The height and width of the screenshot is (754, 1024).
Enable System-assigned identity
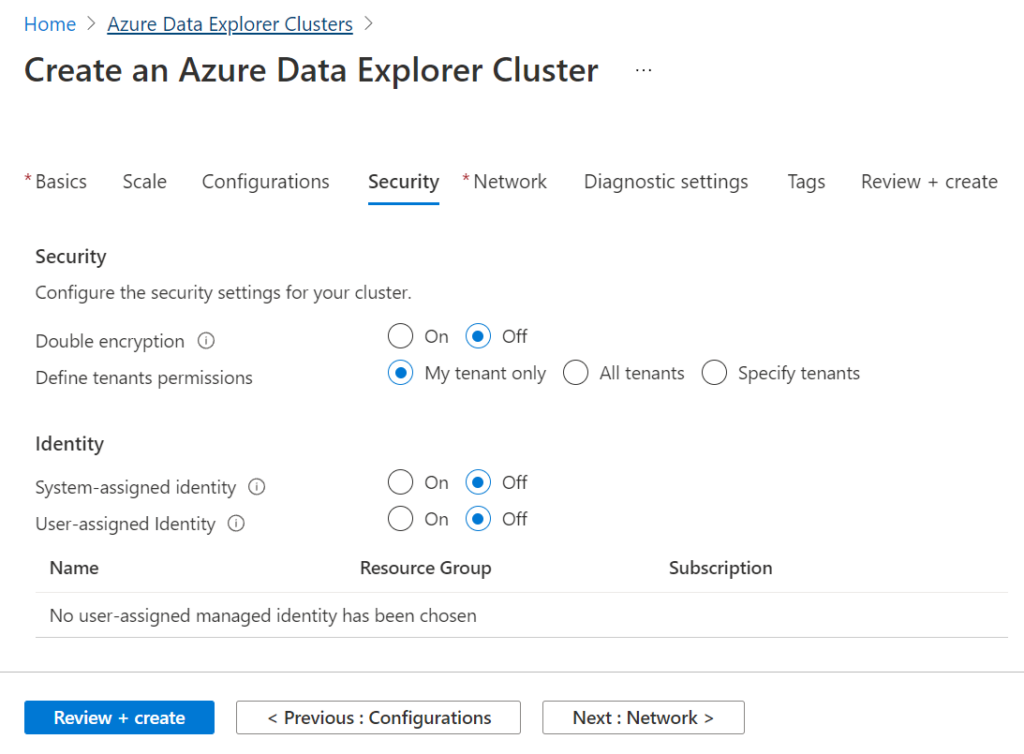(400, 482)
